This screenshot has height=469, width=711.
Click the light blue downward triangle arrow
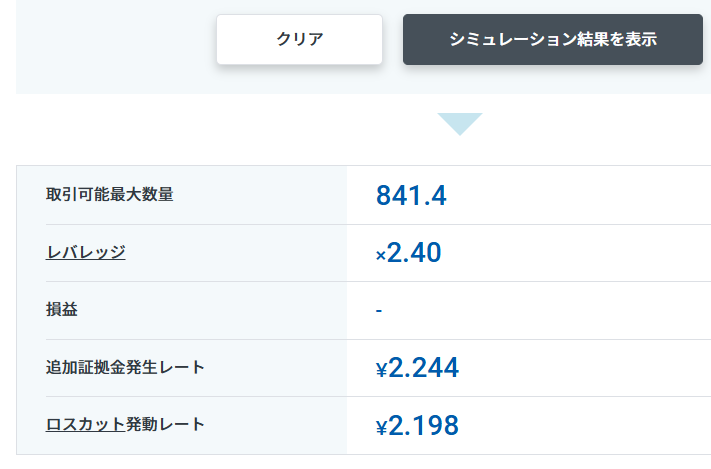(x=459, y=124)
